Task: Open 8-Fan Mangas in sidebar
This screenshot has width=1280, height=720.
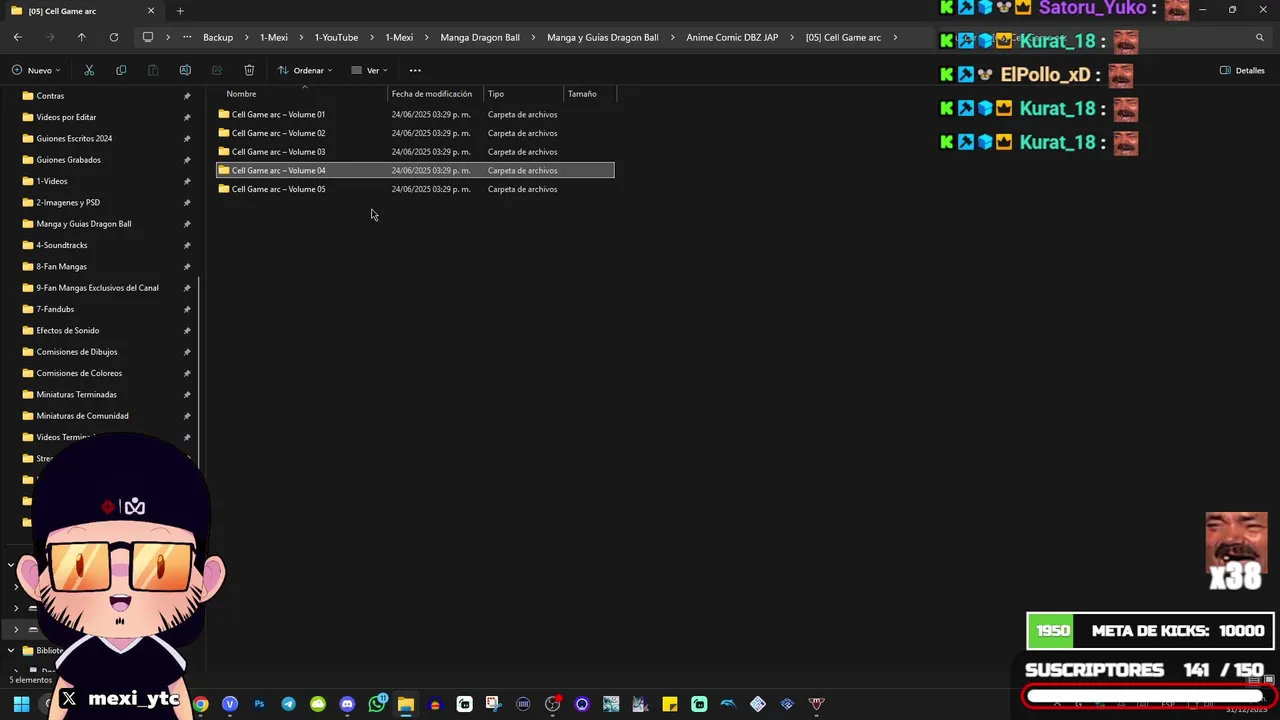Action: [x=61, y=266]
